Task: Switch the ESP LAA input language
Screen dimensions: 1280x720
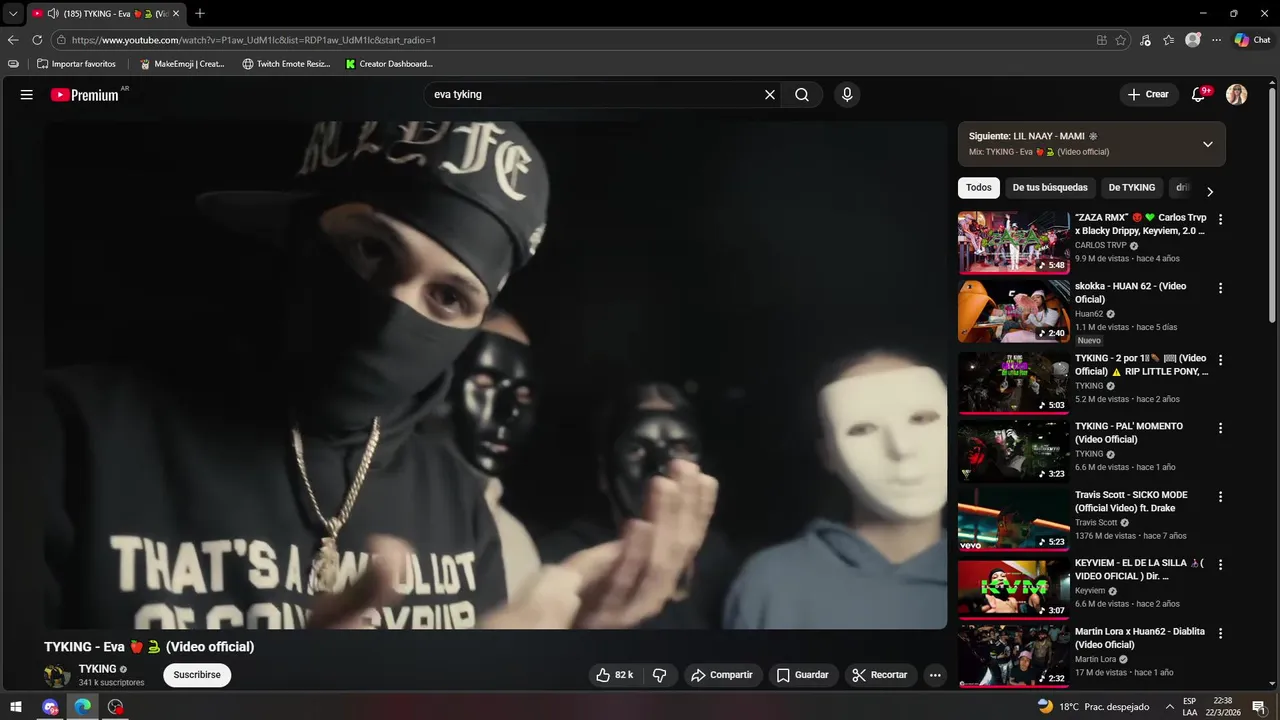Action: click(1190, 707)
